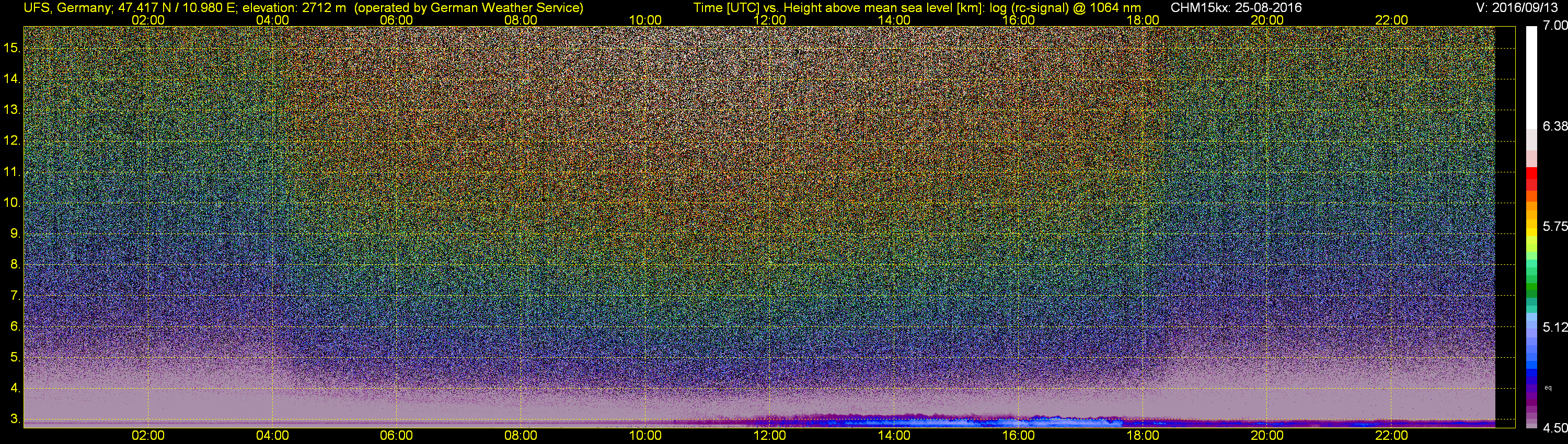1568x444 pixels.
Task: Click the "12." km height axis label
Action: click(x=12, y=141)
